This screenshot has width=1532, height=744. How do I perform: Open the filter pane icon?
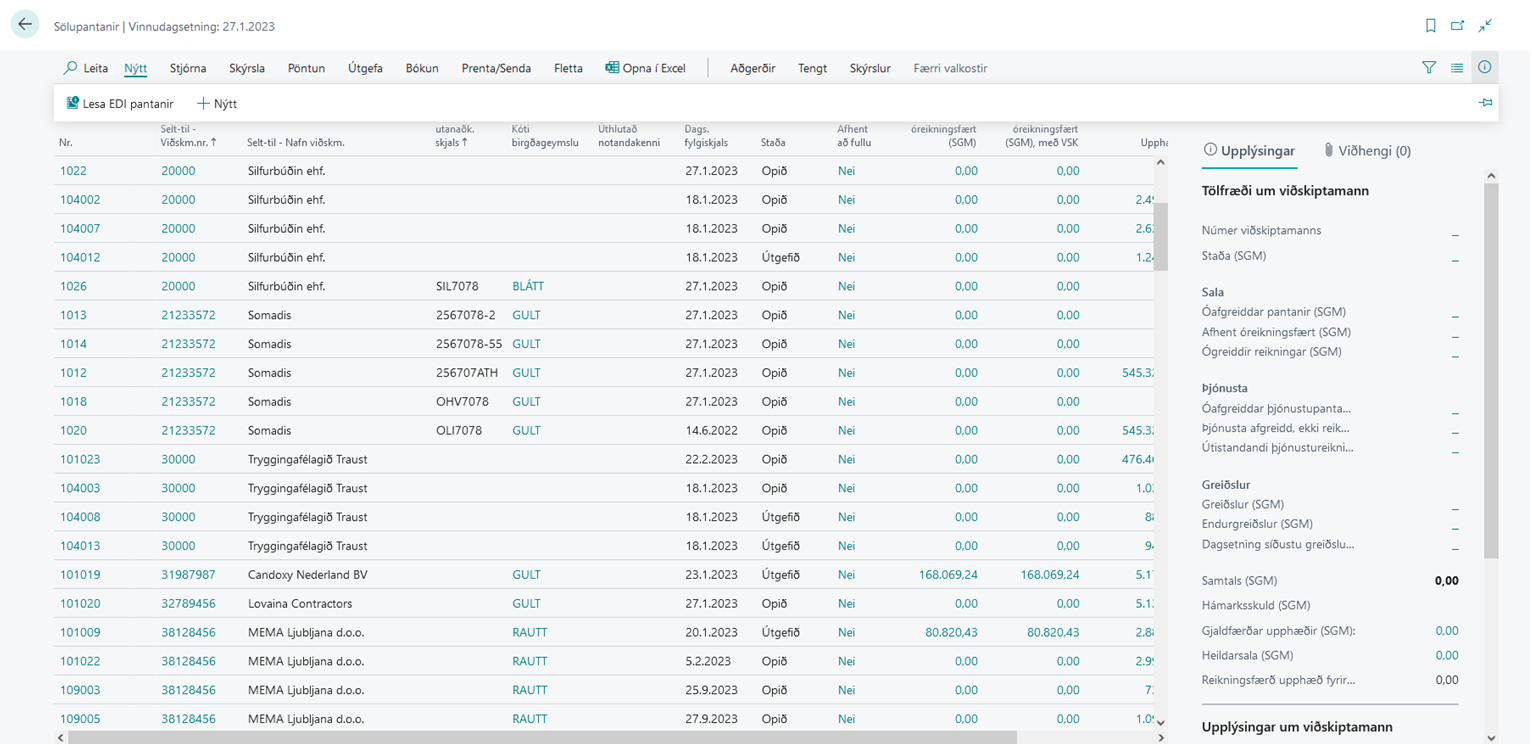tap(1429, 68)
